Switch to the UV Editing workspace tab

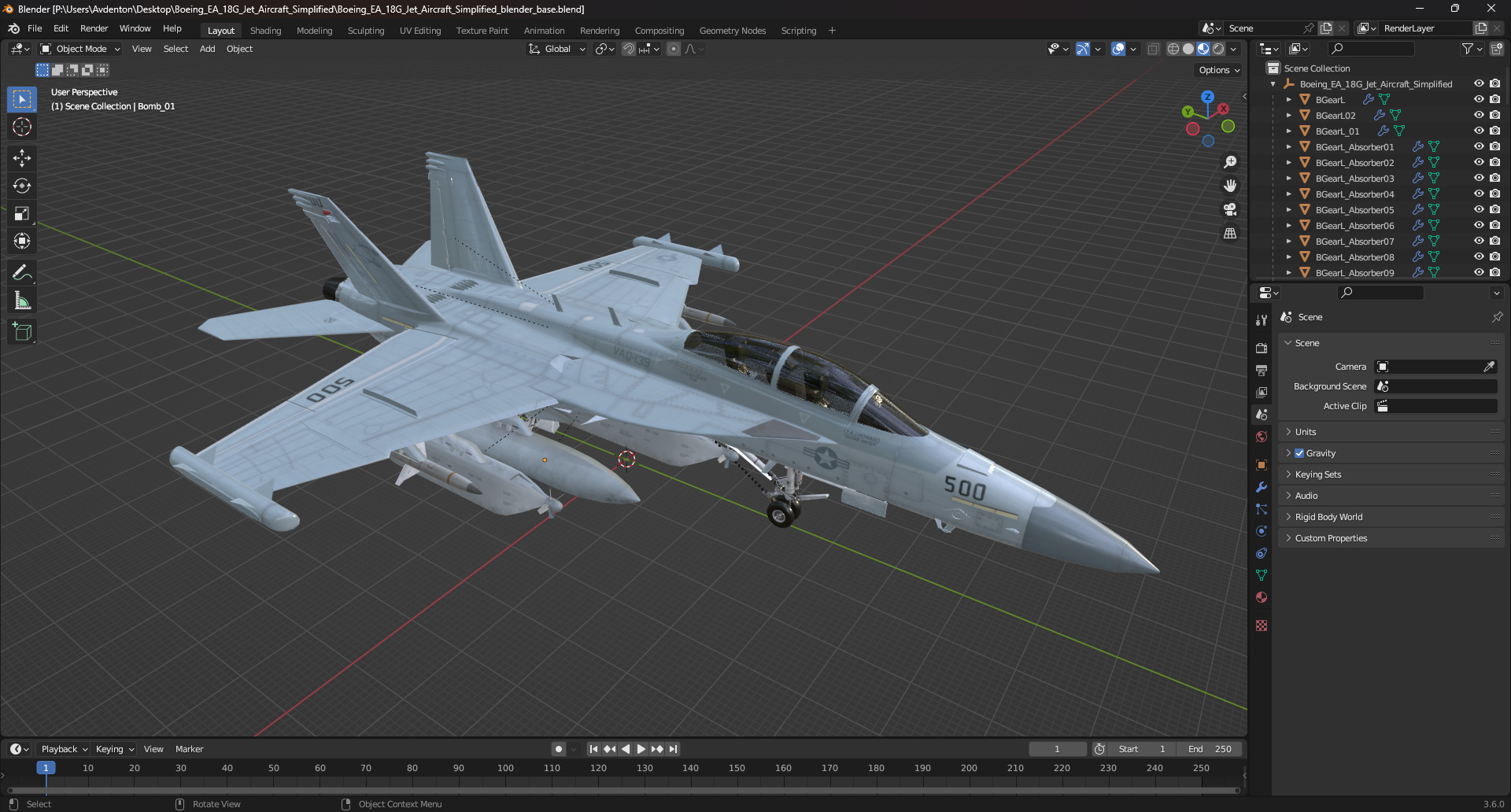tap(420, 31)
